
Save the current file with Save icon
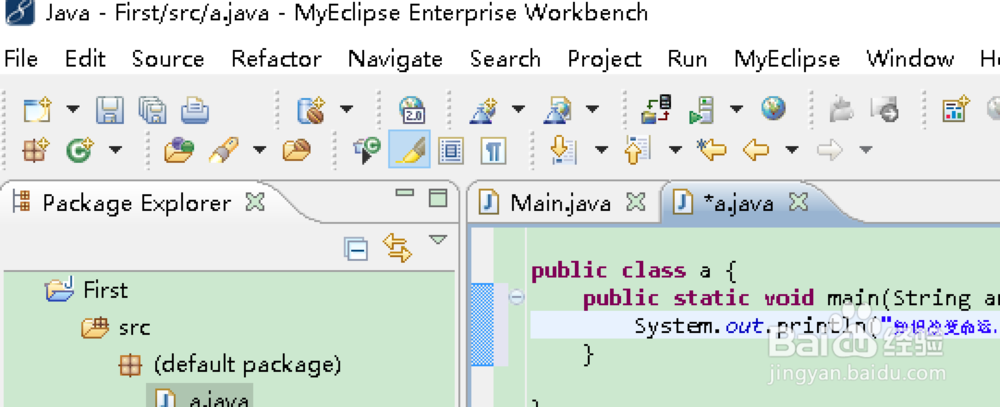click(110, 110)
